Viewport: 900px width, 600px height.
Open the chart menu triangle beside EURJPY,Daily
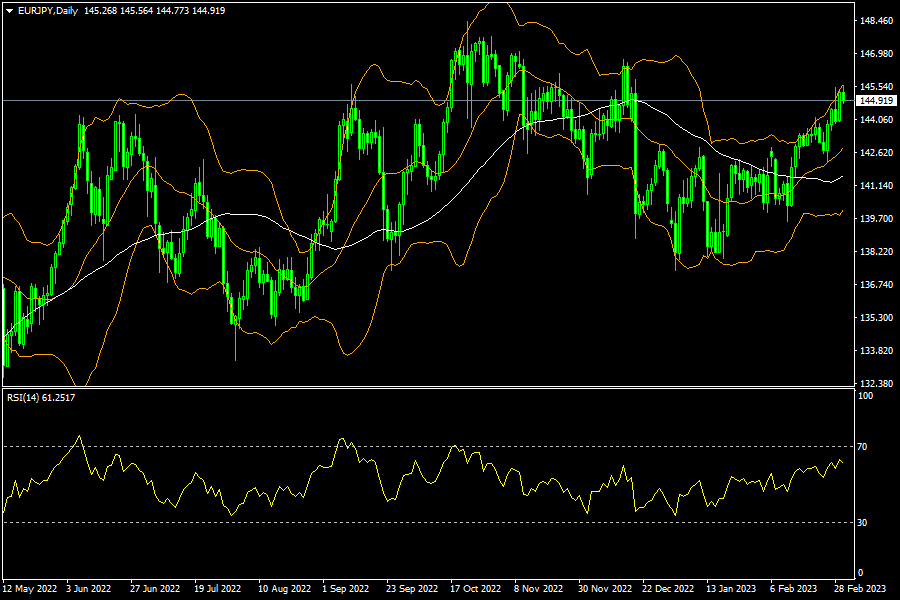tap(9, 11)
